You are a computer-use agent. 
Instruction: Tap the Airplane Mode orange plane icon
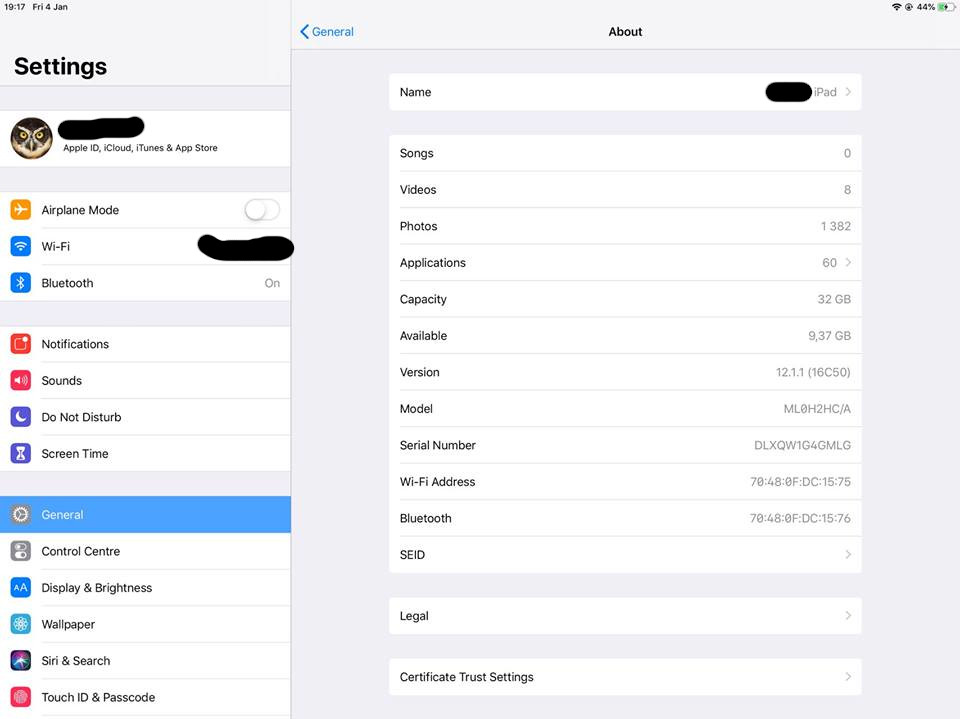tap(20, 209)
